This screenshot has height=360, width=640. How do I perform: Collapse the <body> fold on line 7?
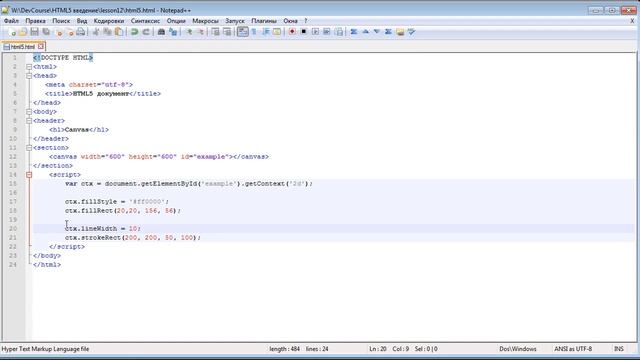tap(29, 111)
